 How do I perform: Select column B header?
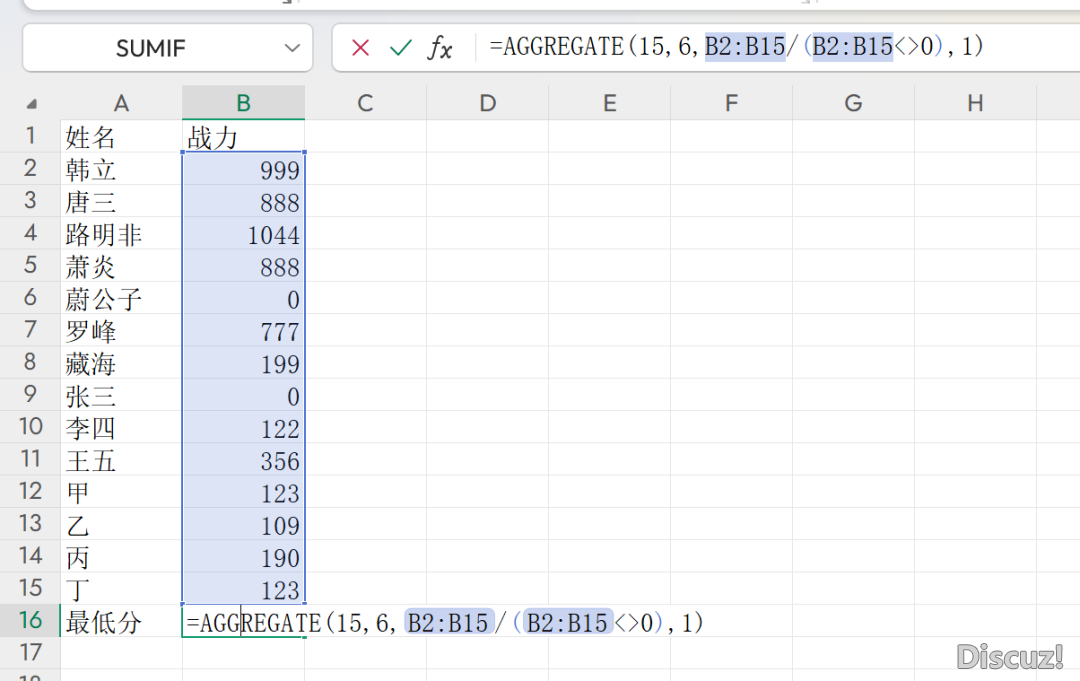click(243, 103)
